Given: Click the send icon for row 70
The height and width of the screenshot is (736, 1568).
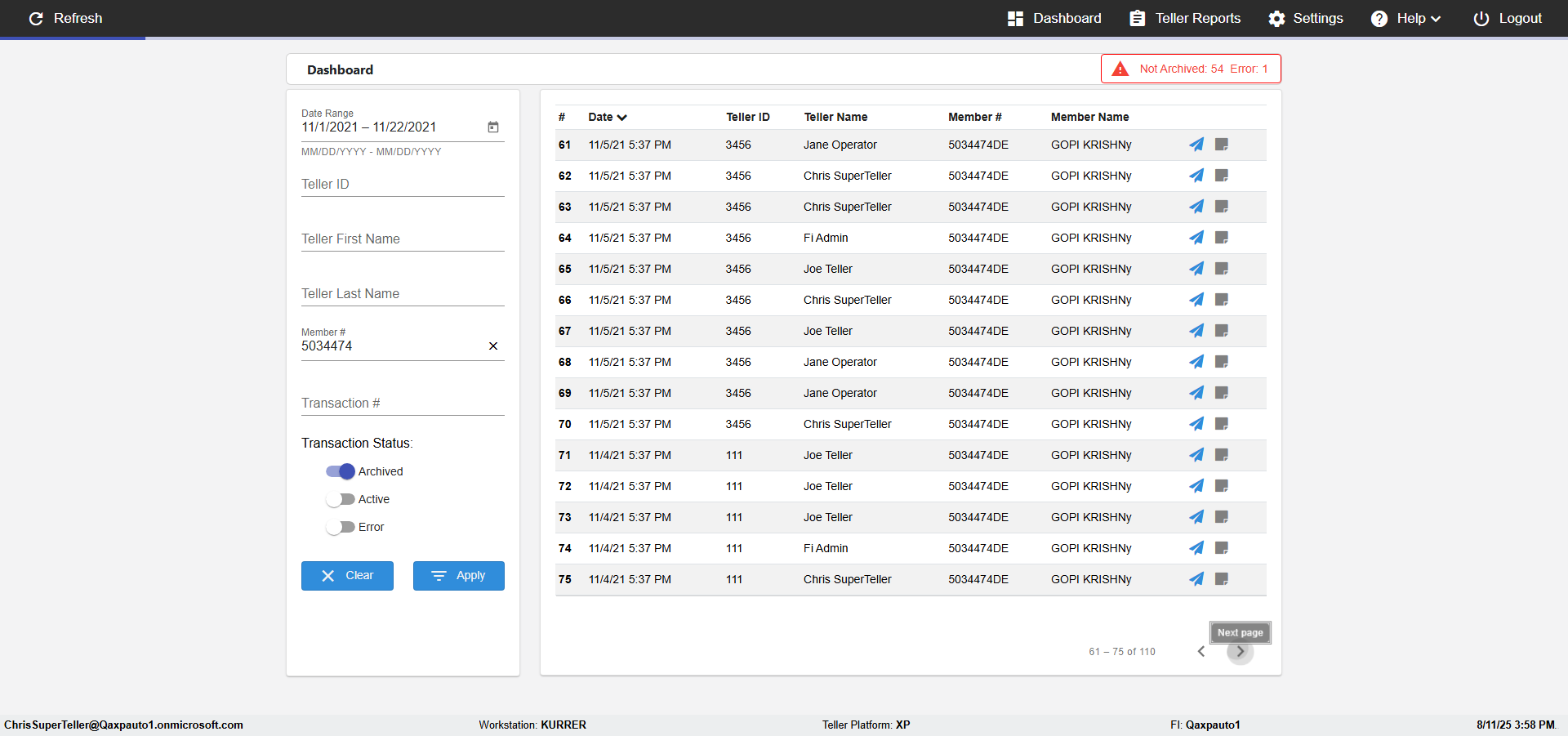Looking at the screenshot, I should [1196, 424].
